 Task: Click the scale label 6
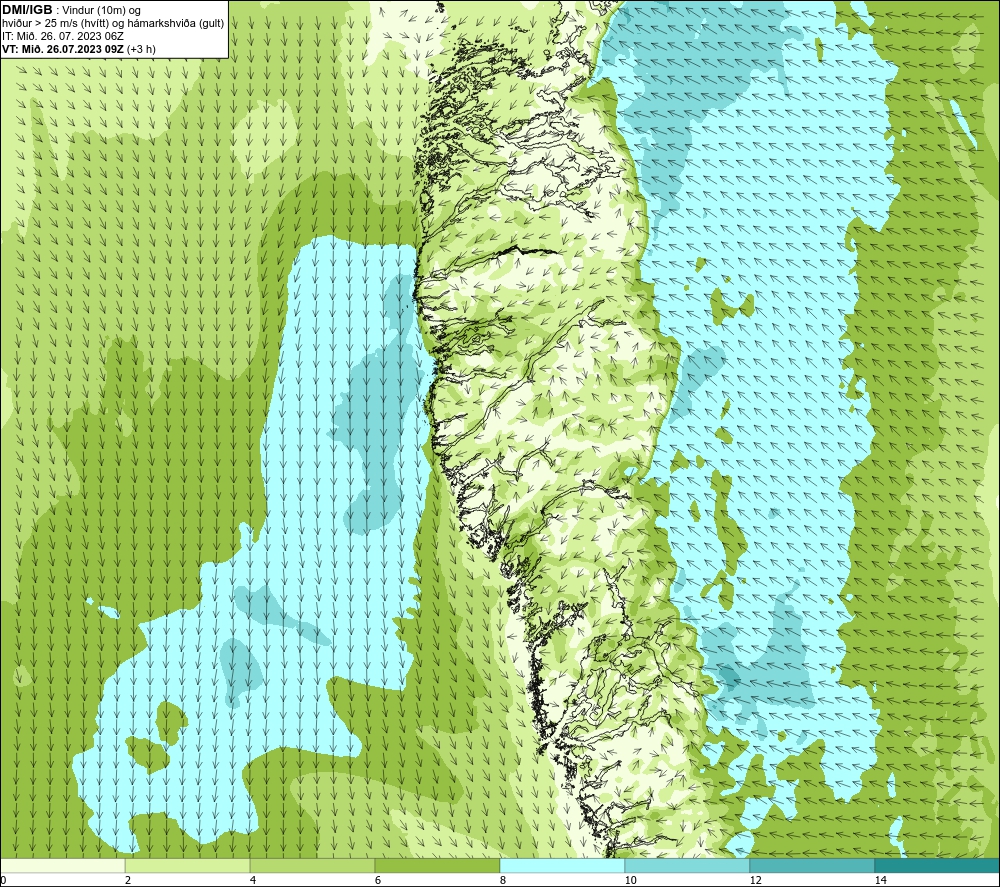pyautogui.click(x=378, y=880)
